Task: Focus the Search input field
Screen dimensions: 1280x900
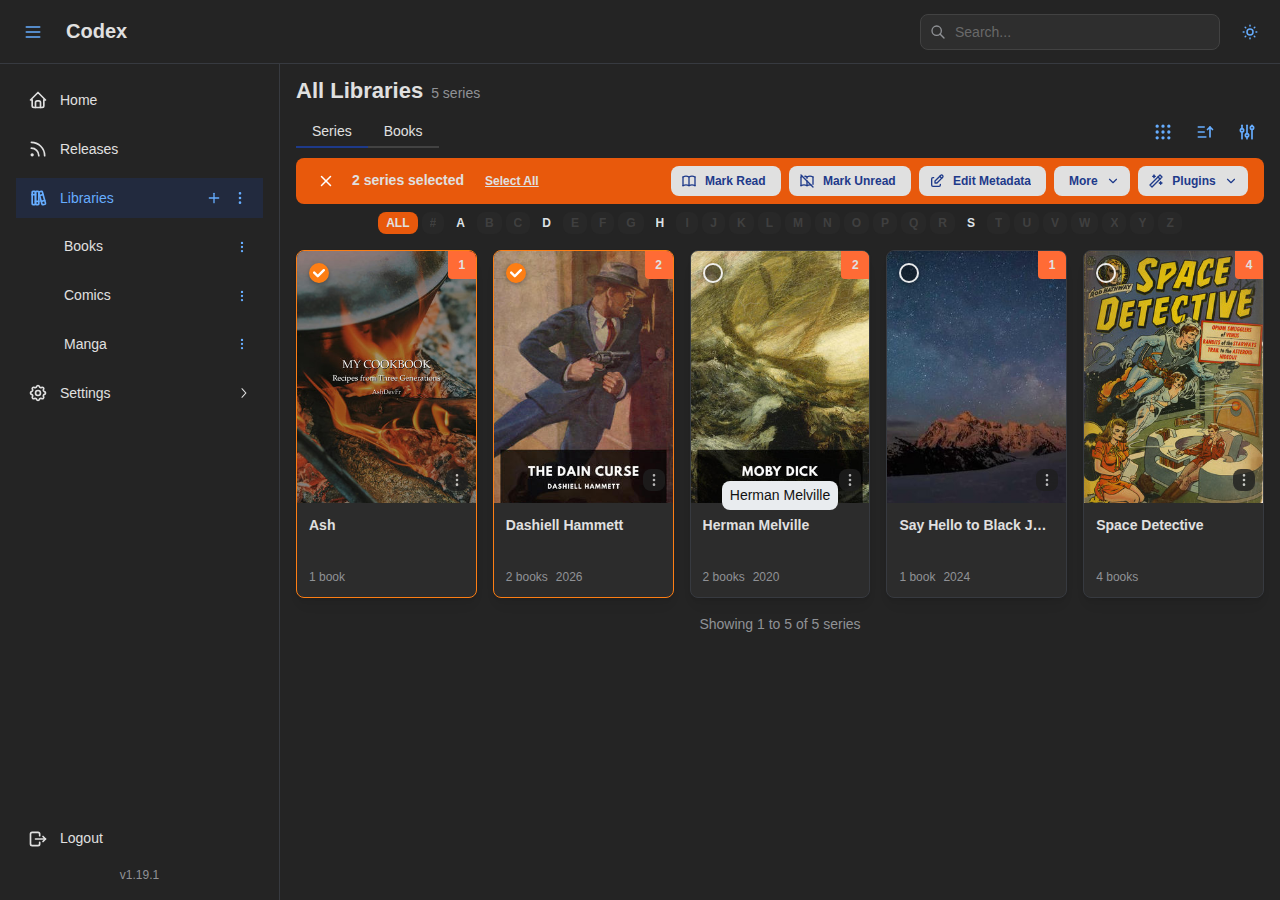Action: point(1070,32)
